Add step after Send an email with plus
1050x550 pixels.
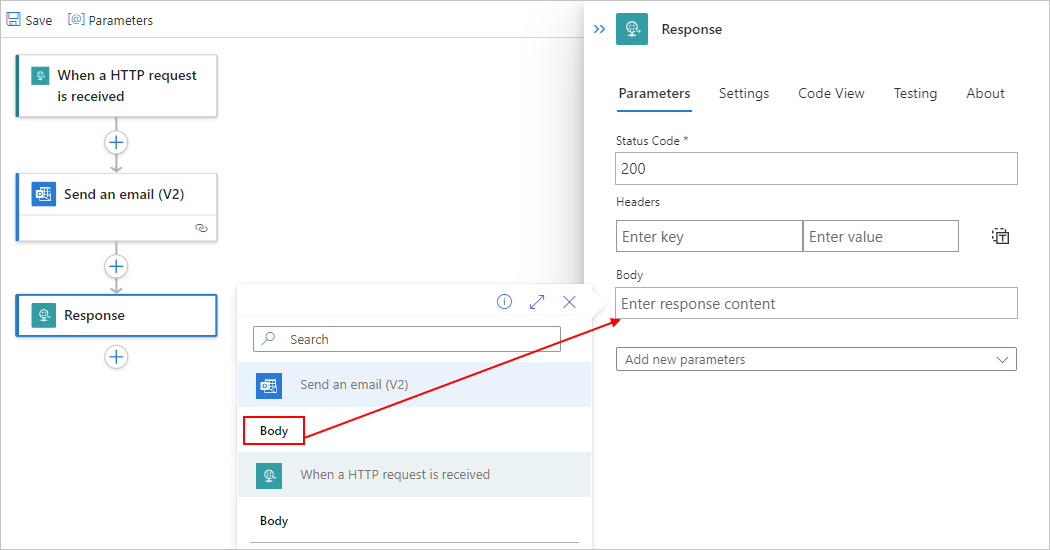click(x=116, y=266)
